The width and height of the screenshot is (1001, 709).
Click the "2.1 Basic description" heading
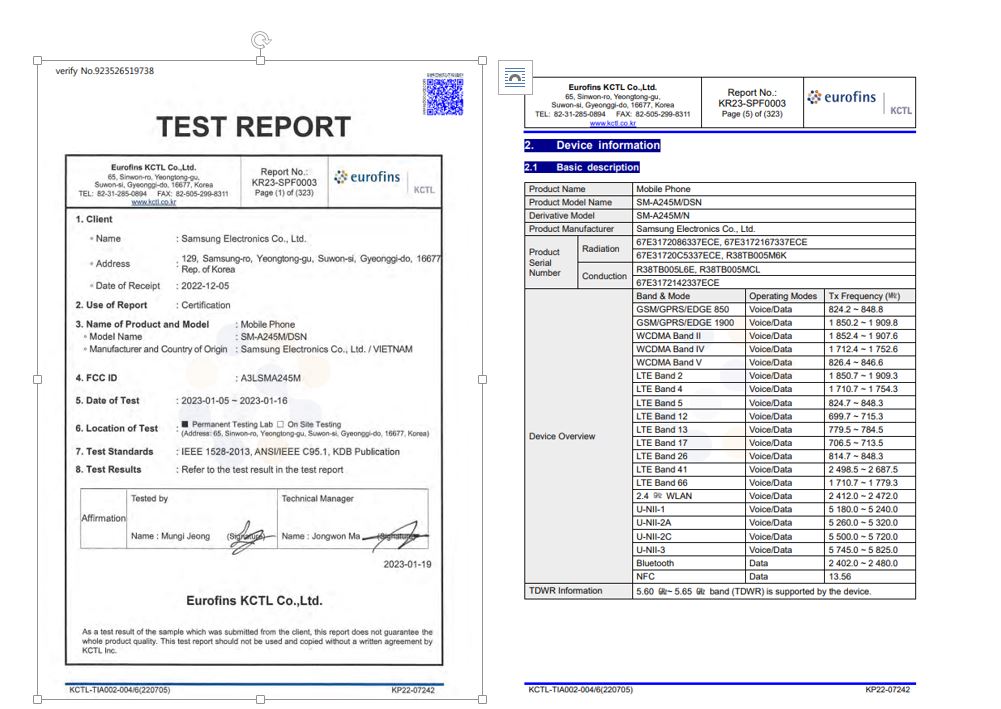[582, 167]
